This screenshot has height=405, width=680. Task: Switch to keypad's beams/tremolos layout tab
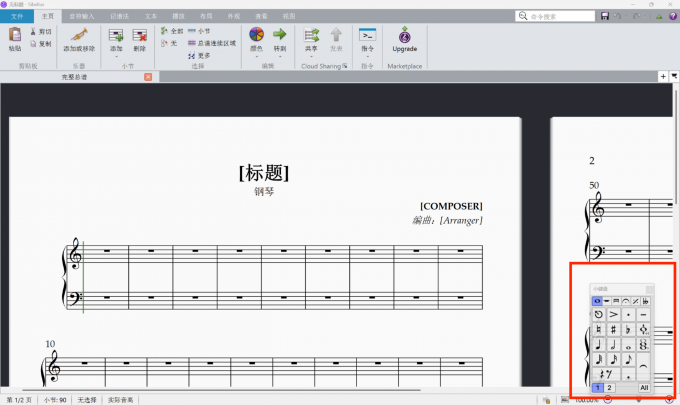tap(616, 301)
